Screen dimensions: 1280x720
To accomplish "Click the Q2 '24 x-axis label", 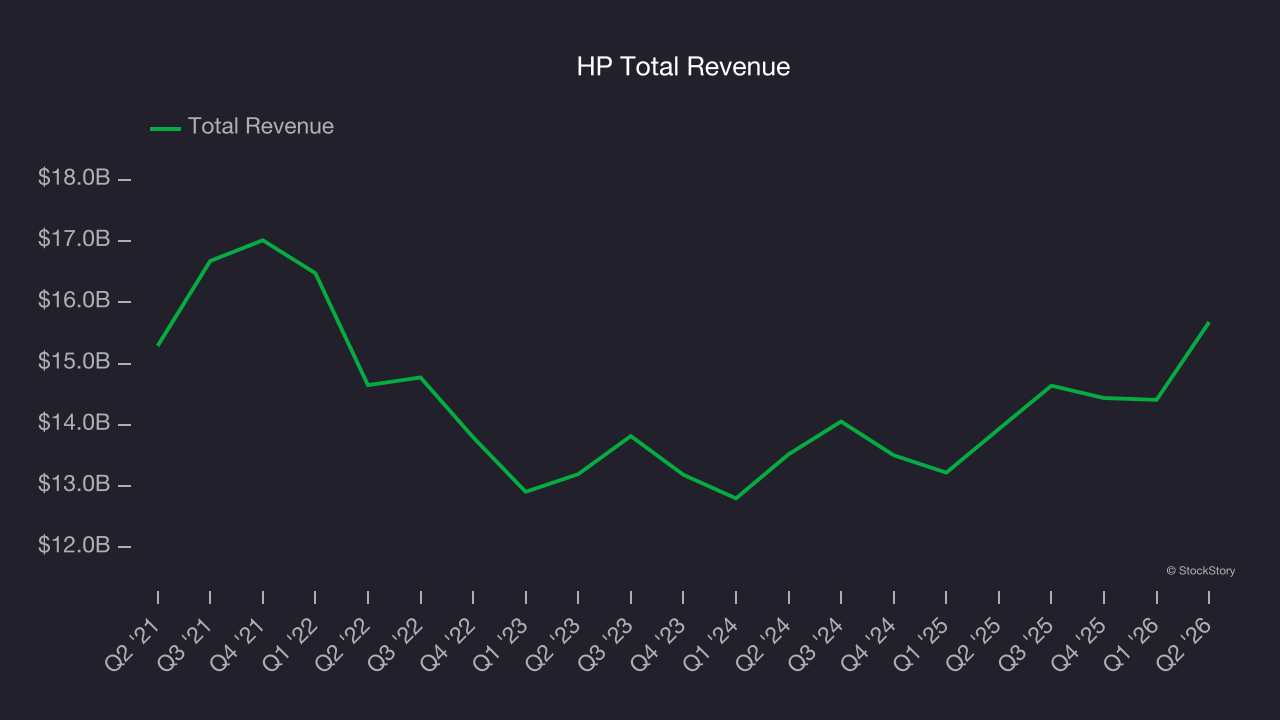I will point(765,643).
